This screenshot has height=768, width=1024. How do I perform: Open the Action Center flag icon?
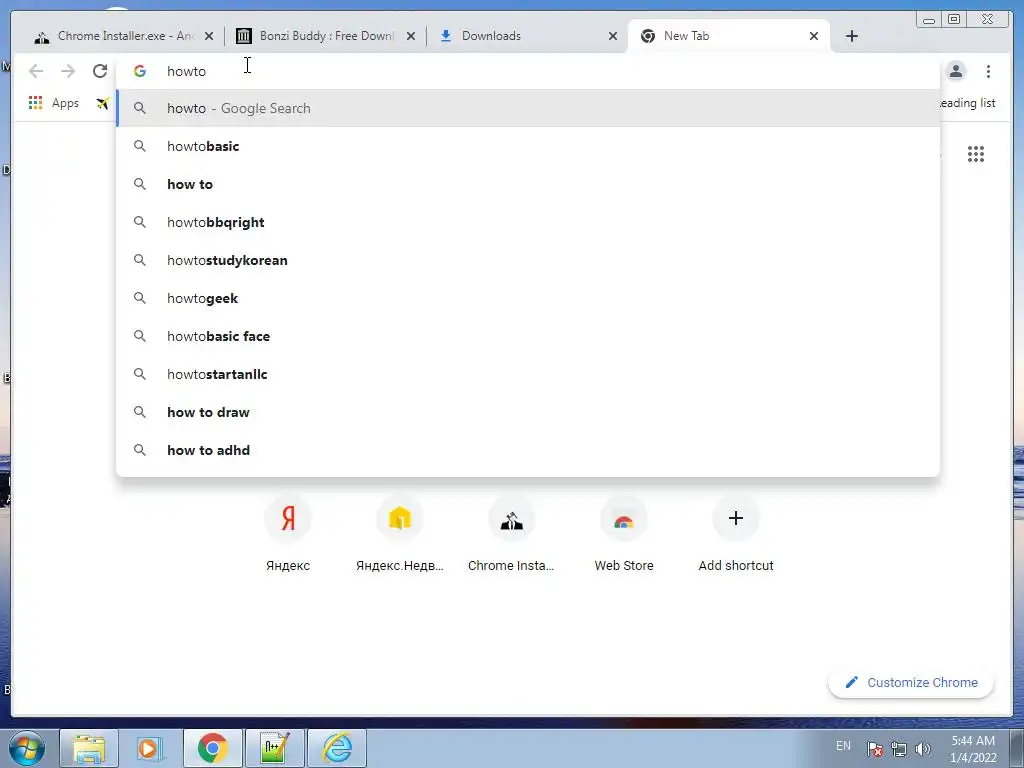875,748
